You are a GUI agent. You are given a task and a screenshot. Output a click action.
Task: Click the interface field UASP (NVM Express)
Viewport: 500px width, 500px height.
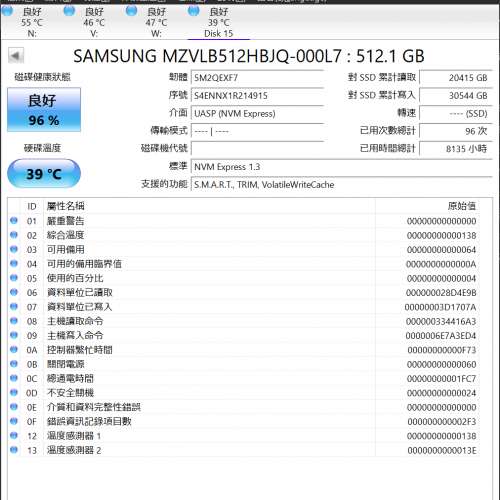pyautogui.click(x=257, y=113)
